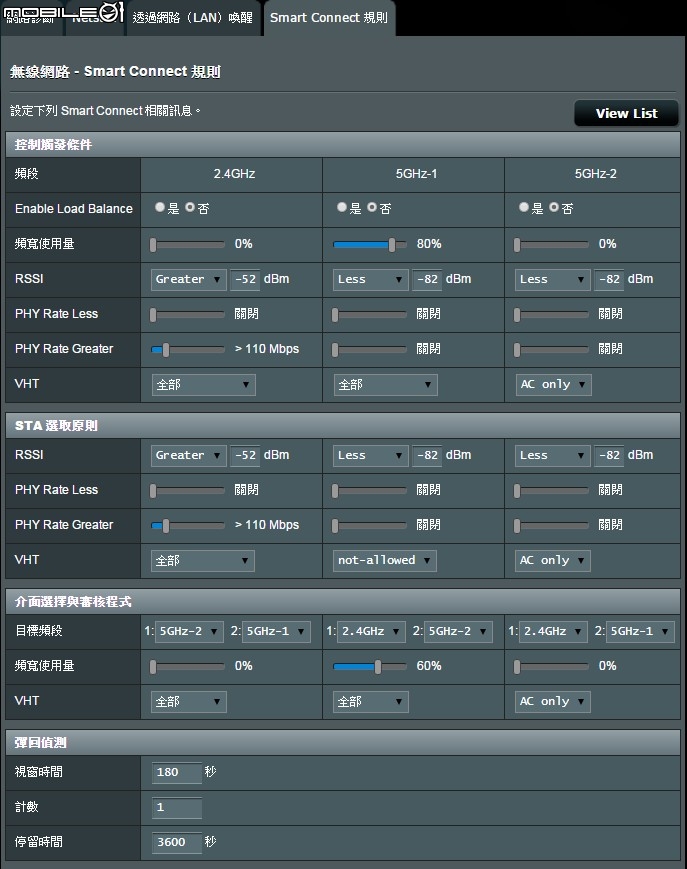Adjust trigger PHY Rate Less slider for 2.4GHz
The height and width of the screenshot is (869, 687).
[187, 315]
